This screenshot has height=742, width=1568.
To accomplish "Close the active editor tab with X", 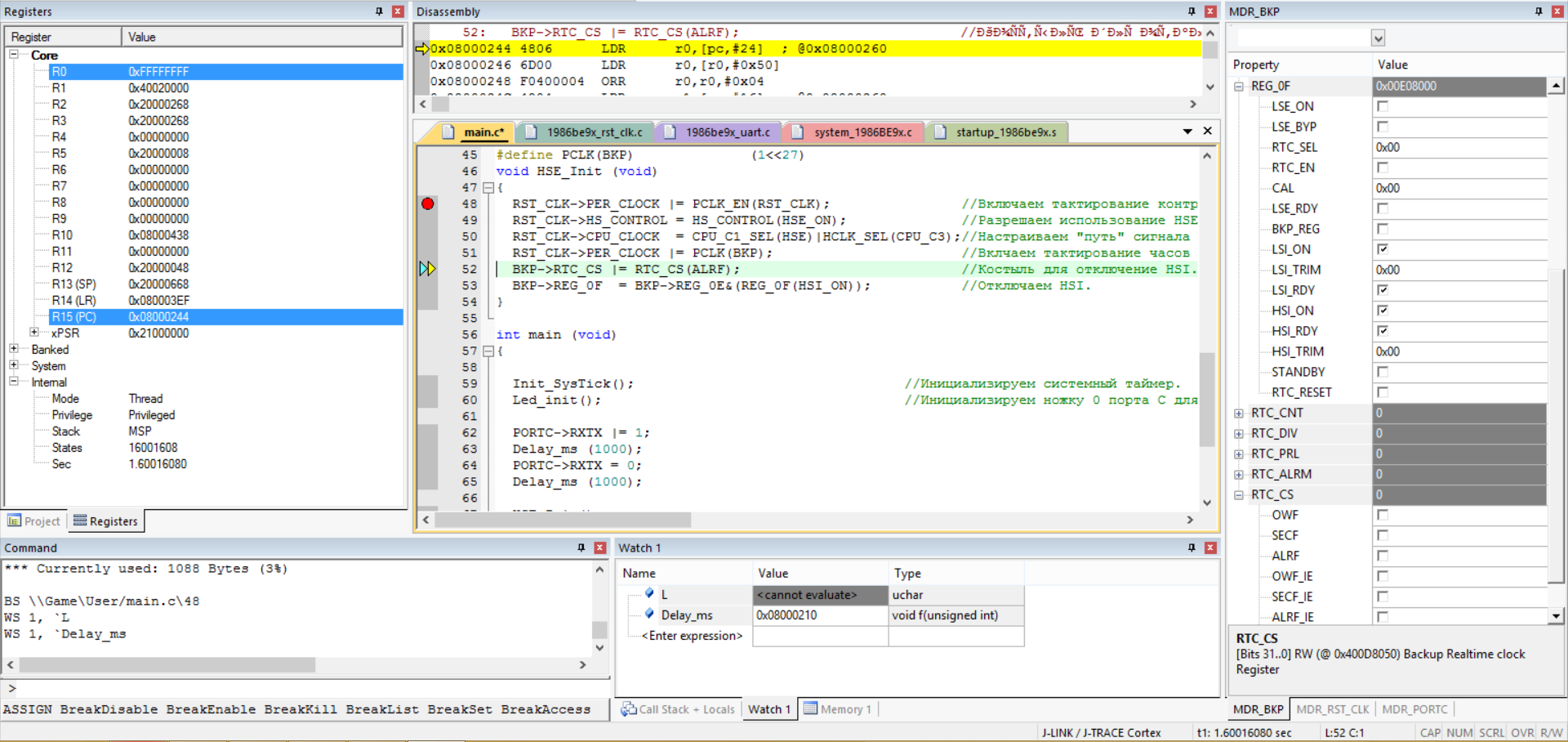I will coord(1208,131).
